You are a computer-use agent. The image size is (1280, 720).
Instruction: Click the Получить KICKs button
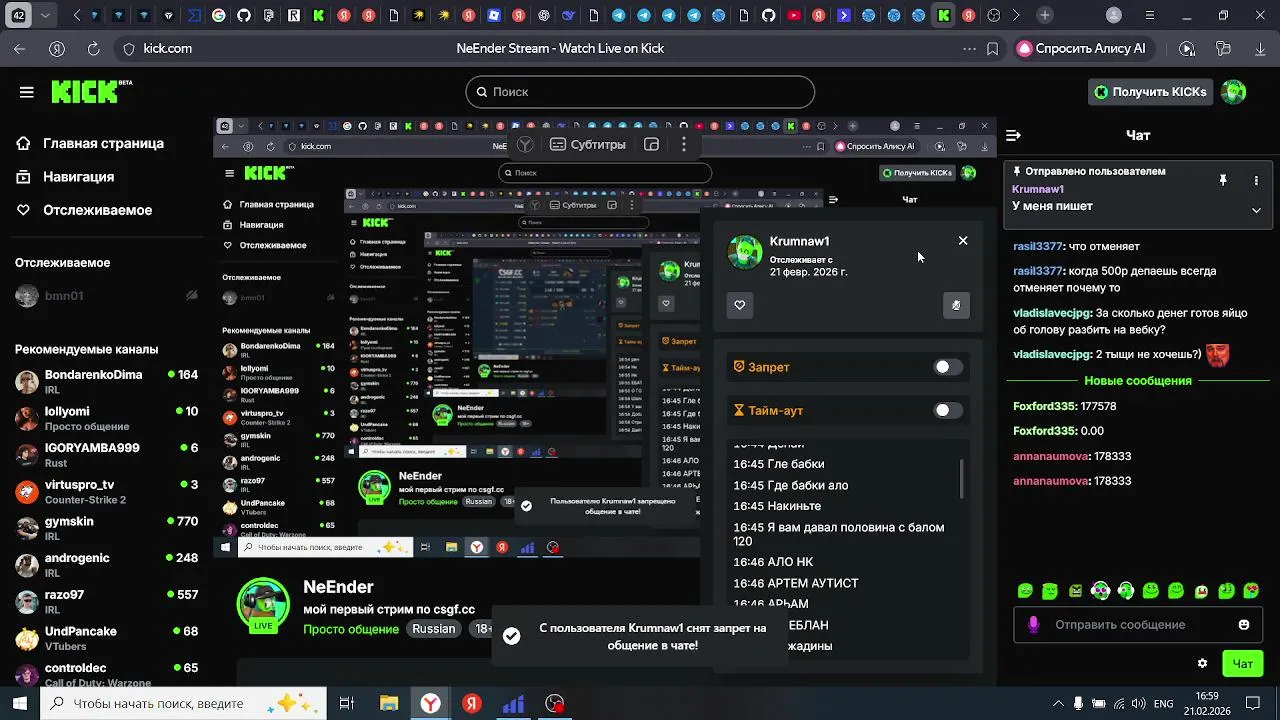pyautogui.click(x=1151, y=92)
